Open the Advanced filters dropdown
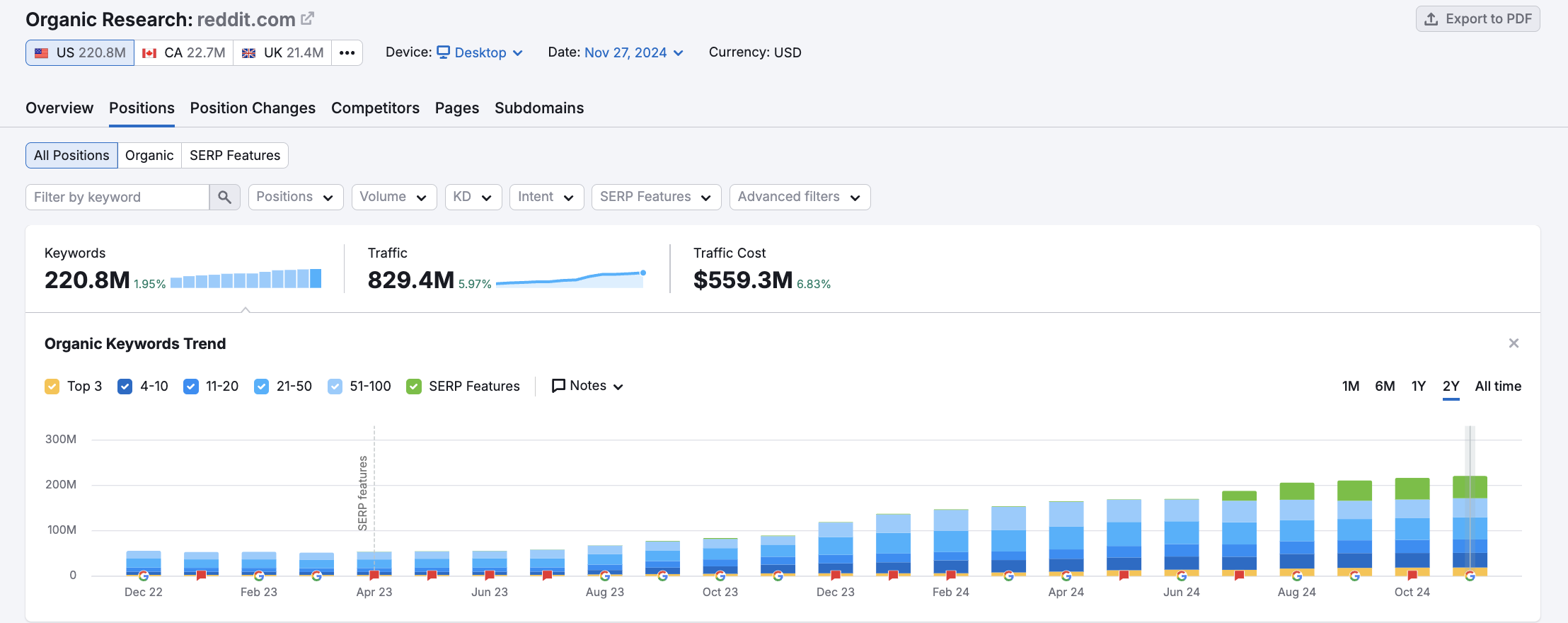 pos(800,197)
